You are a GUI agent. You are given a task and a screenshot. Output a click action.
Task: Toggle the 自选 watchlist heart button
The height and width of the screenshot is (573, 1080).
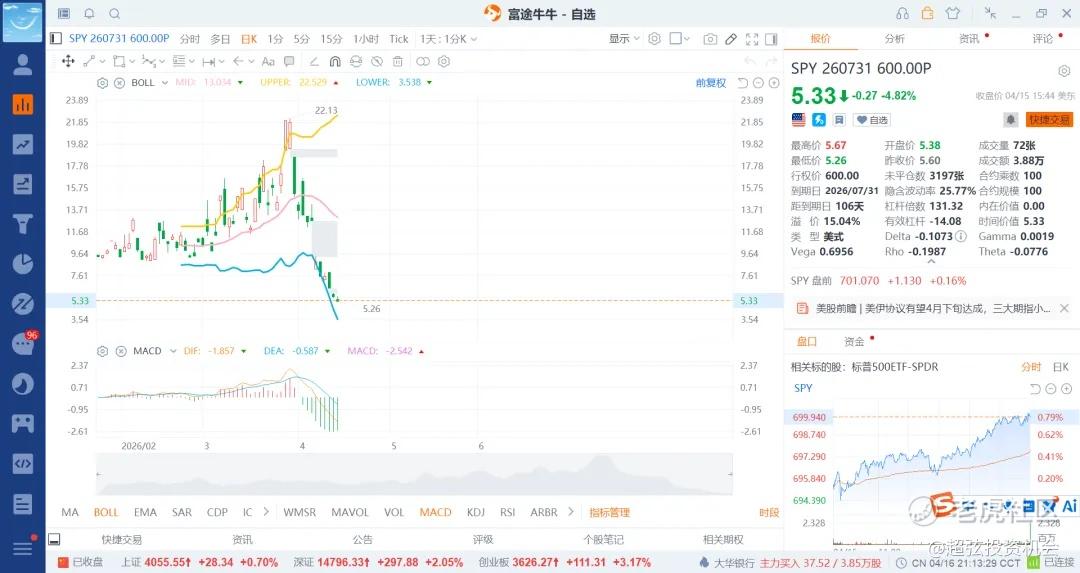pos(871,120)
